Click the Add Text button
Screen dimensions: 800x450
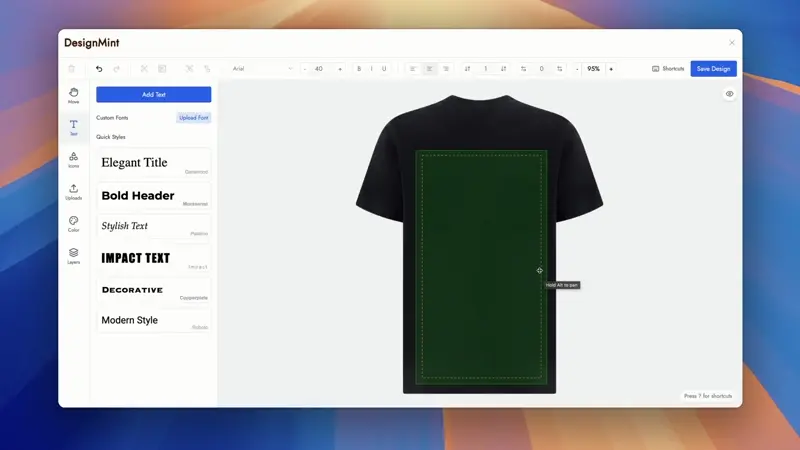(x=154, y=94)
